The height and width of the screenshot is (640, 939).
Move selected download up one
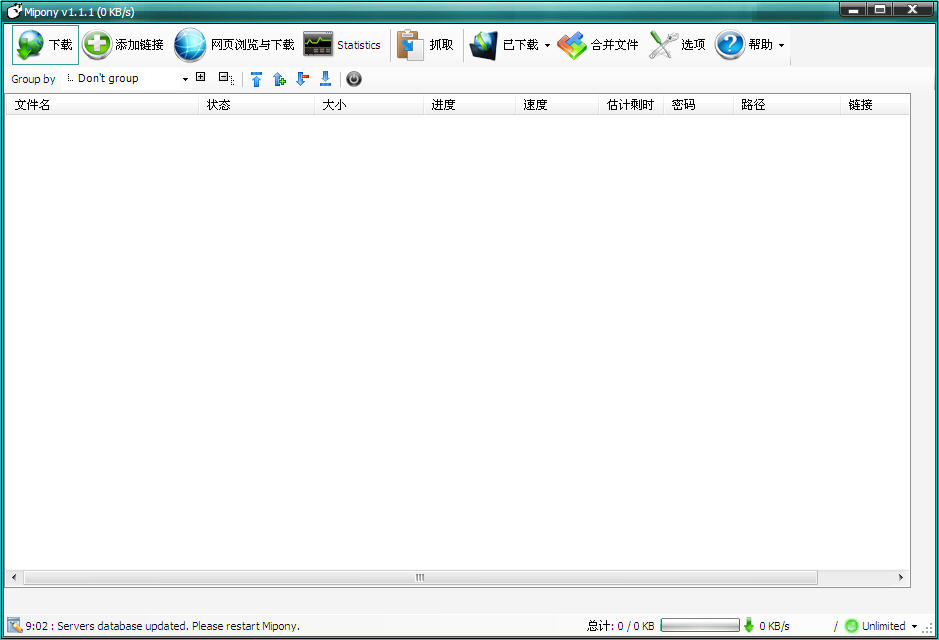click(x=279, y=79)
